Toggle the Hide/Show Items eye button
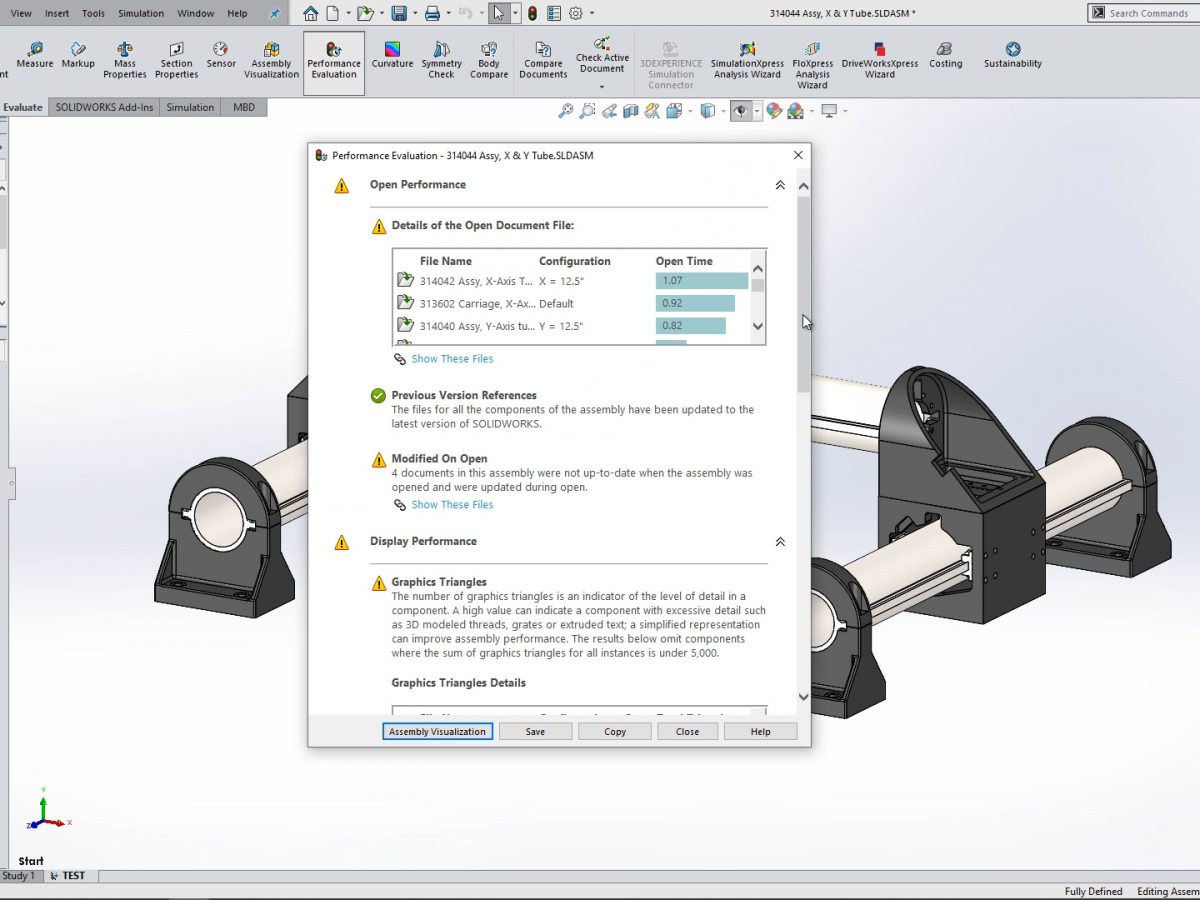 coord(741,111)
